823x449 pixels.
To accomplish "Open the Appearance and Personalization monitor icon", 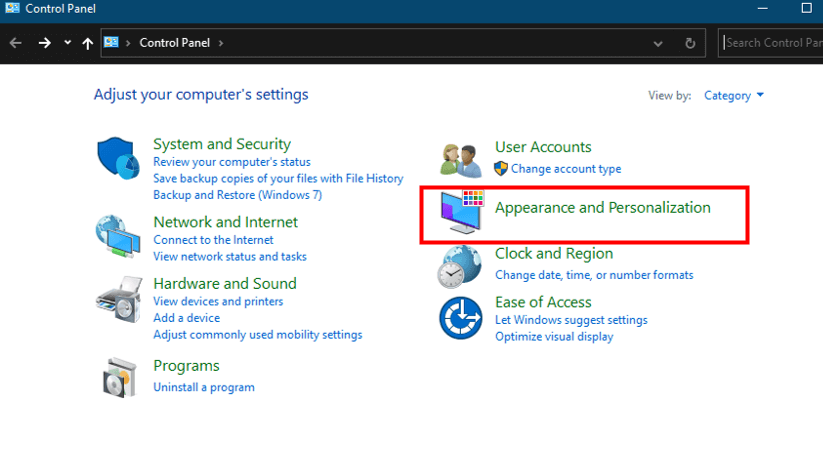I will tap(462, 211).
